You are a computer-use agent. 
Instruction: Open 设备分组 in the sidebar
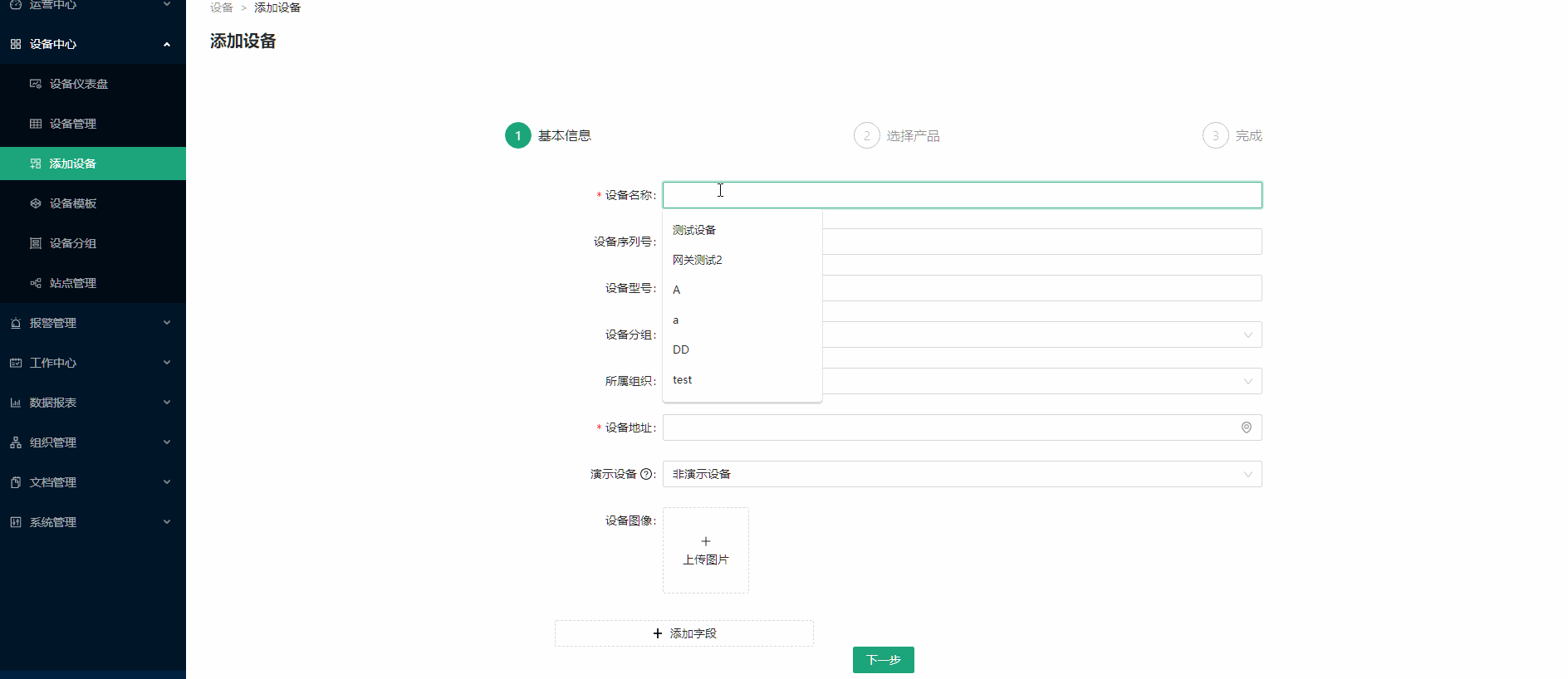tap(73, 243)
